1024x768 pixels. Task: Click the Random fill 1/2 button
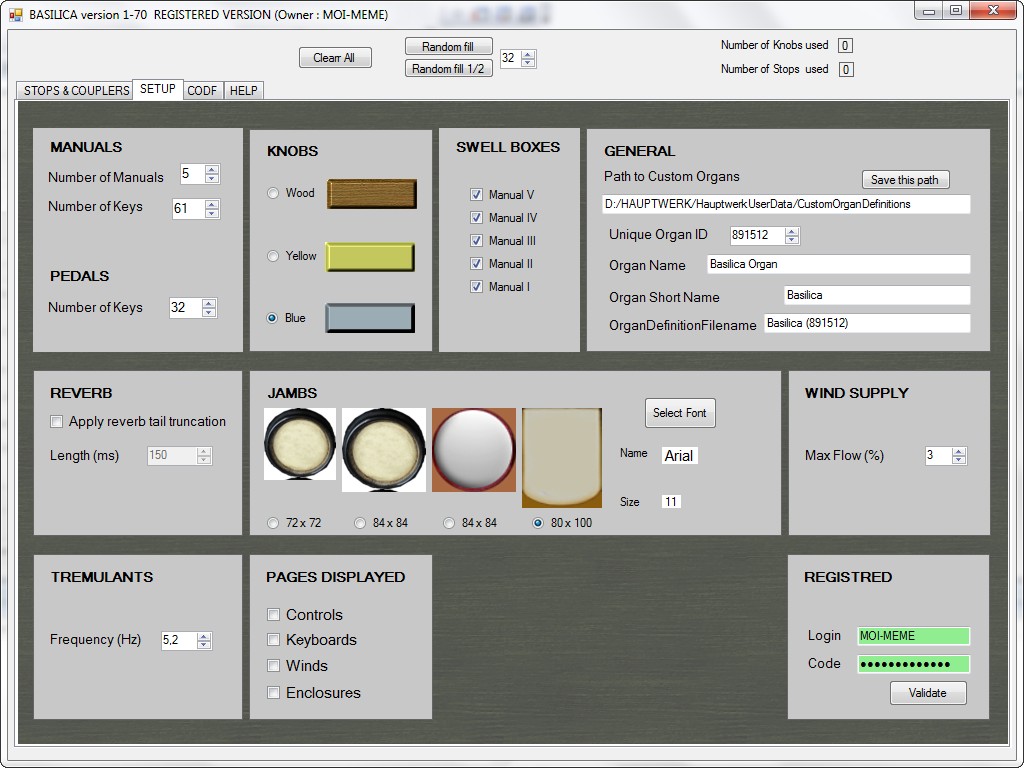(x=448, y=69)
